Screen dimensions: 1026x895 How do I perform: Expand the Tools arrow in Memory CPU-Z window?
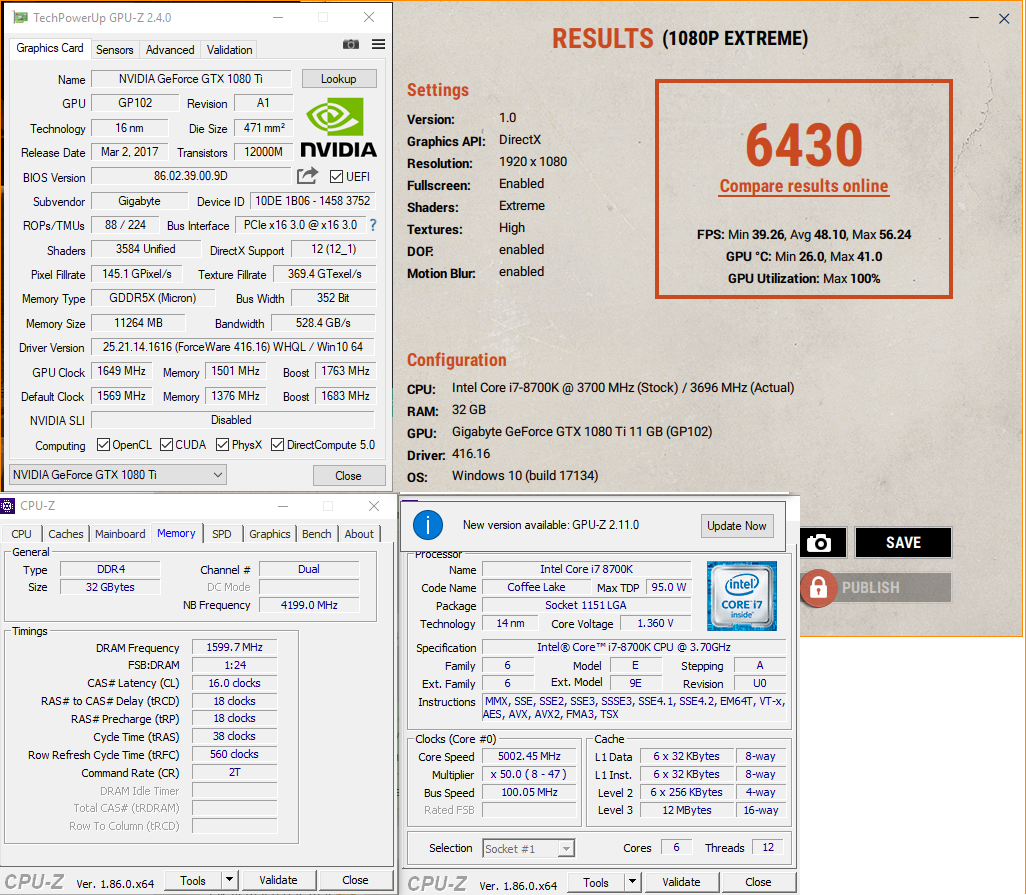(230, 880)
